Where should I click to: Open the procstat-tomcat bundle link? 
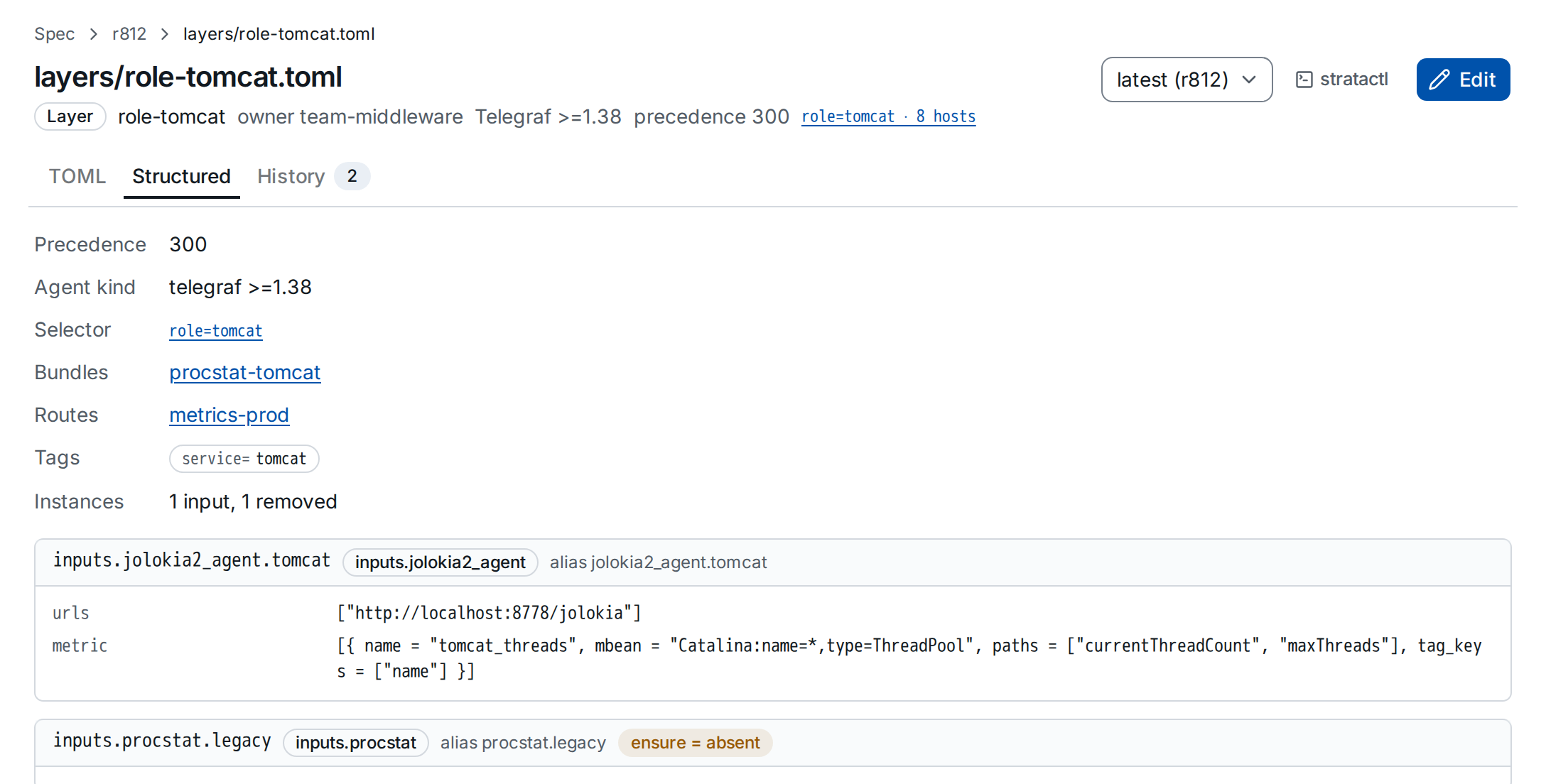pos(245,373)
